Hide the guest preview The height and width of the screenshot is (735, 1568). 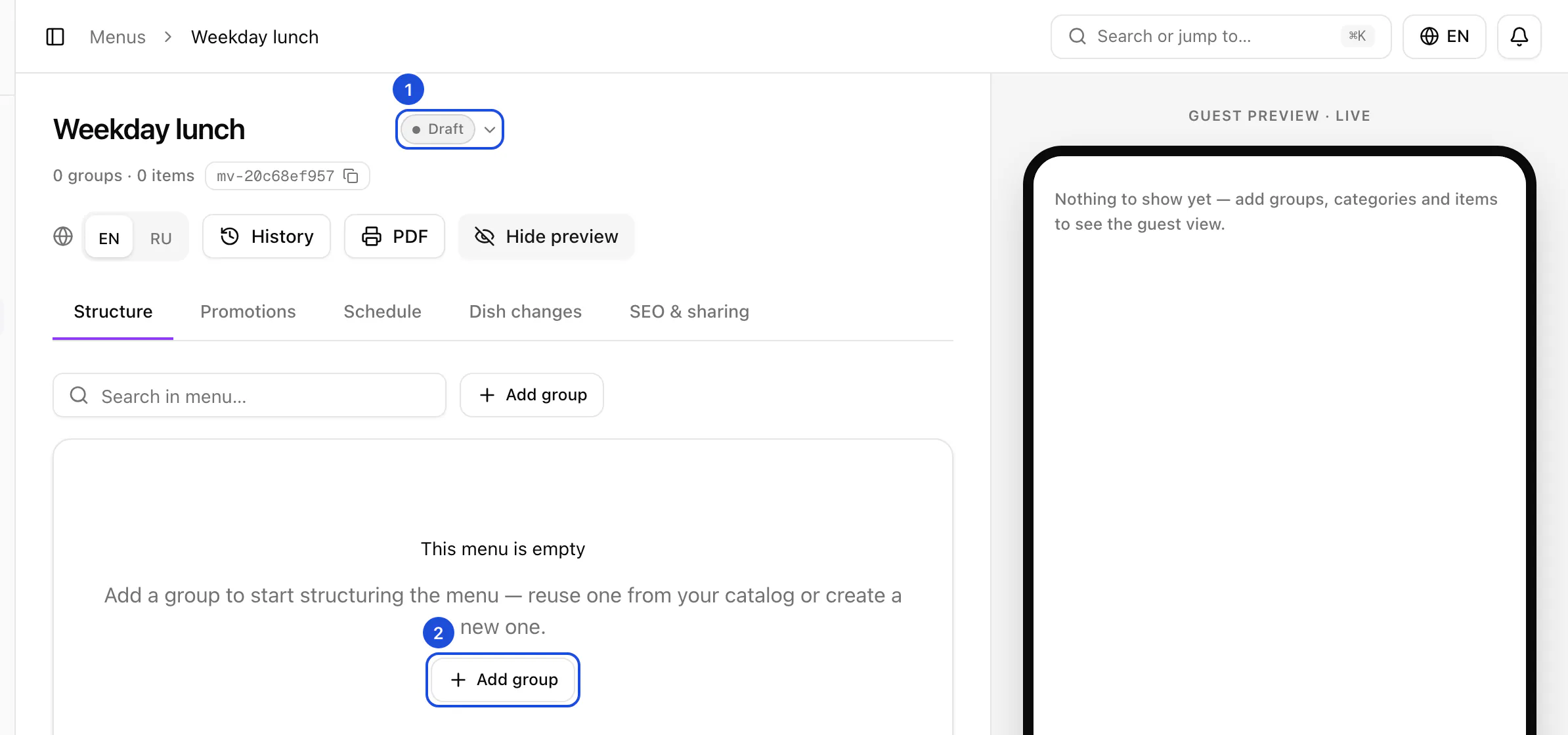(546, 236)
